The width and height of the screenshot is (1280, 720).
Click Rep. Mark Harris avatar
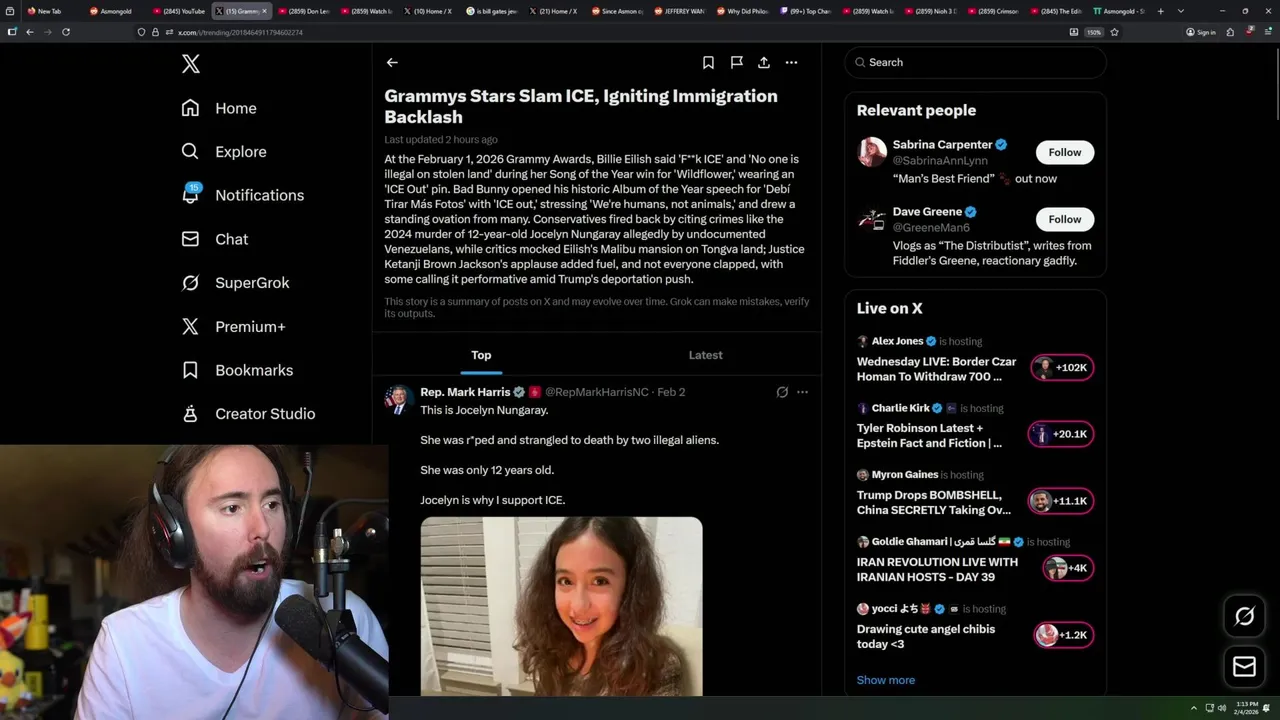[x=399, y=399]
